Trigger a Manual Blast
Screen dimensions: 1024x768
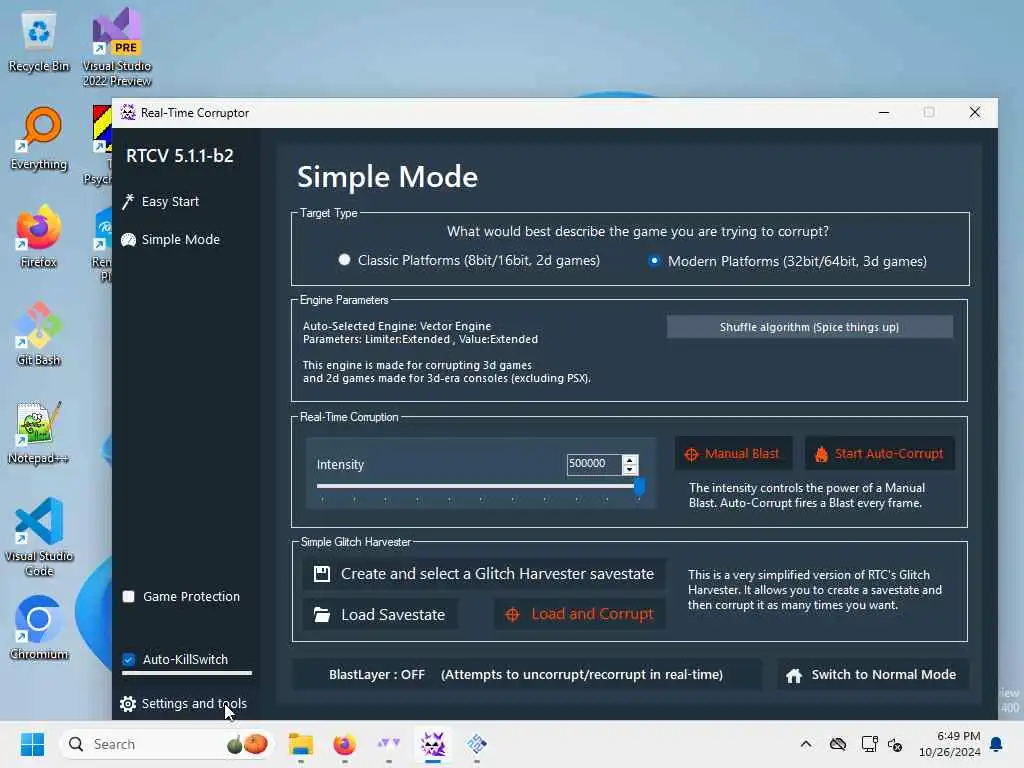(x=733, y=453)
